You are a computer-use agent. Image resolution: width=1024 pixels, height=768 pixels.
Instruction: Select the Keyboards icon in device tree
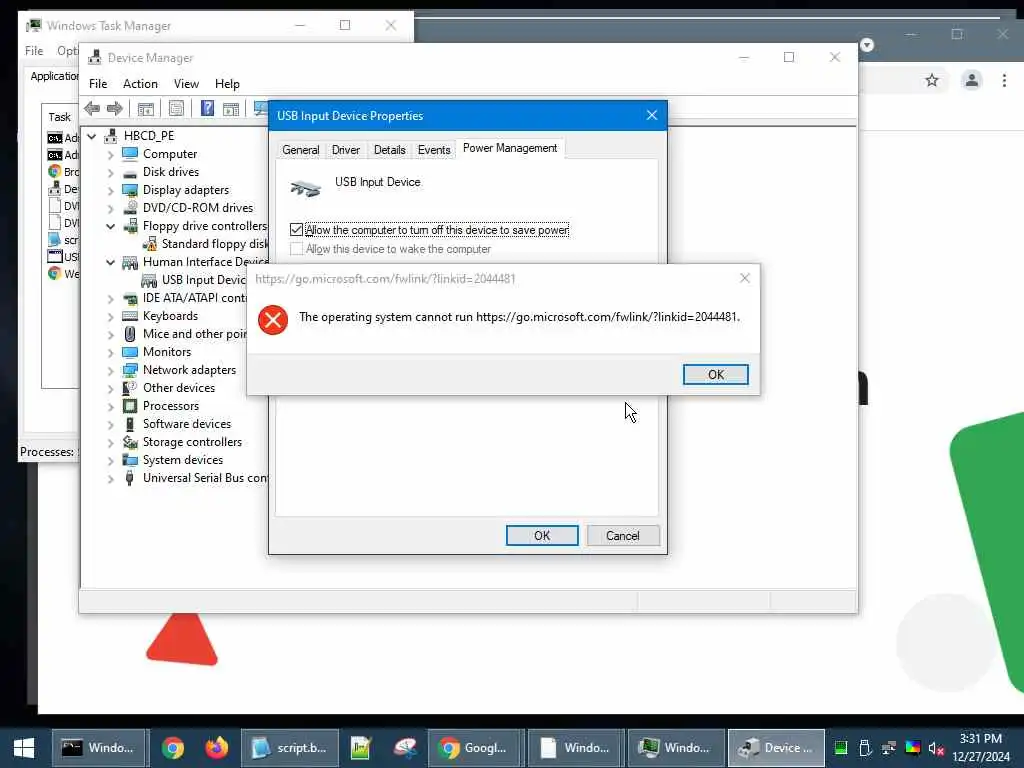[130, 316]
